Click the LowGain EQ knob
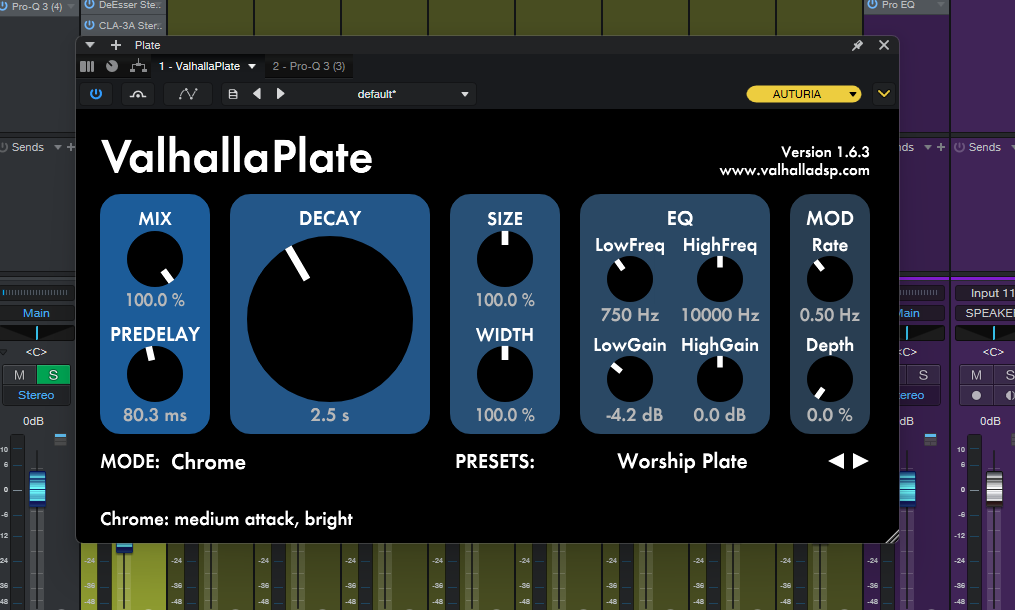1015x610 pixels. (x=630, y=379)
